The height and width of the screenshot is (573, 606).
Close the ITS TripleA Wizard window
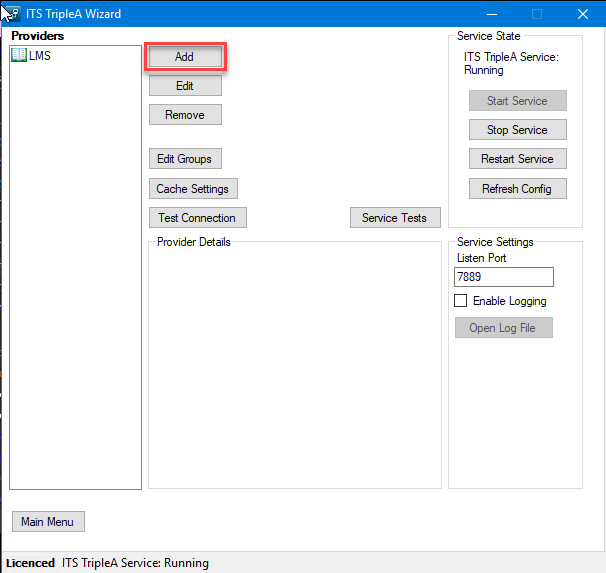582,14
